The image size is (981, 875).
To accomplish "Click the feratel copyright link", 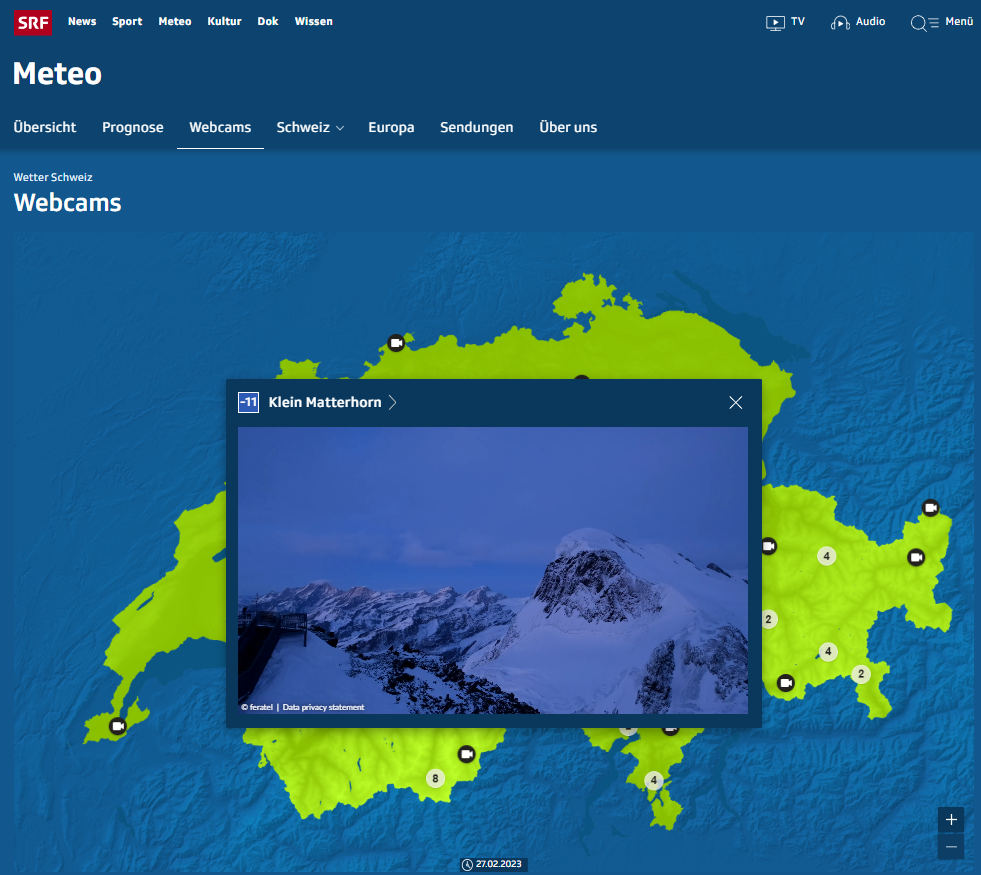I will click(257, 707).
